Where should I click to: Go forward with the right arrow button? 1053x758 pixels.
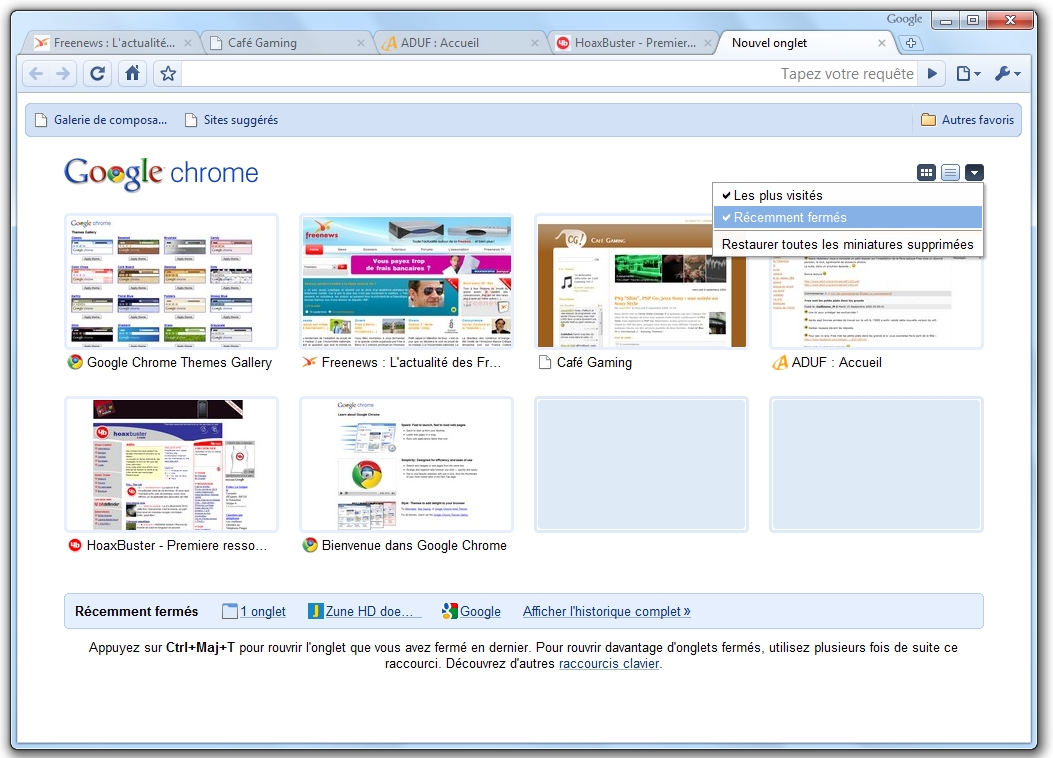click(62, 73)
